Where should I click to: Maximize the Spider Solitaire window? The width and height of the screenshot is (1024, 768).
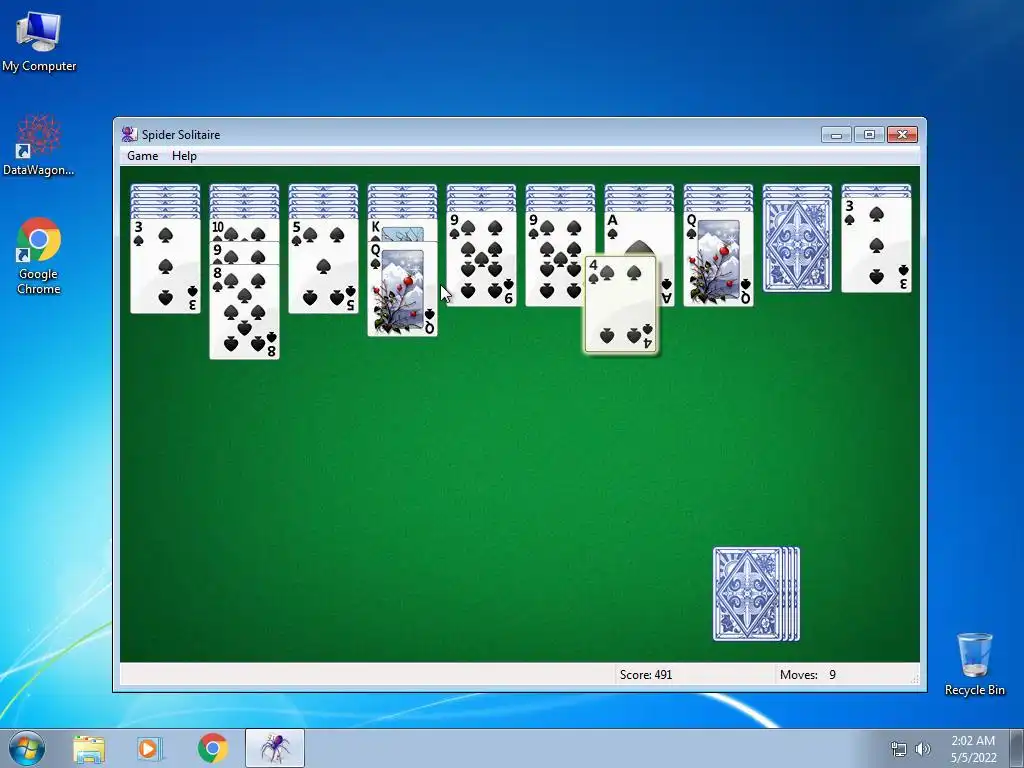point(869,135)
